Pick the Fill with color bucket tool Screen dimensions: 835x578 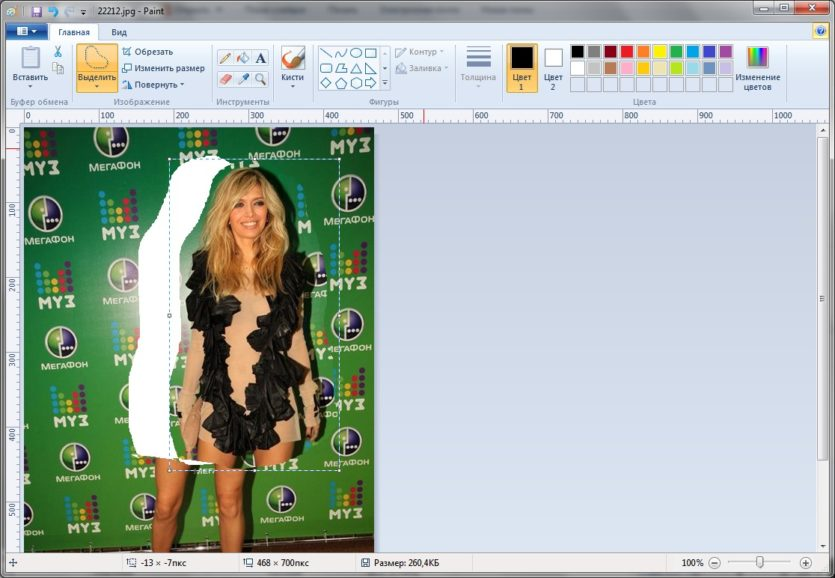[x=242, y=58]
